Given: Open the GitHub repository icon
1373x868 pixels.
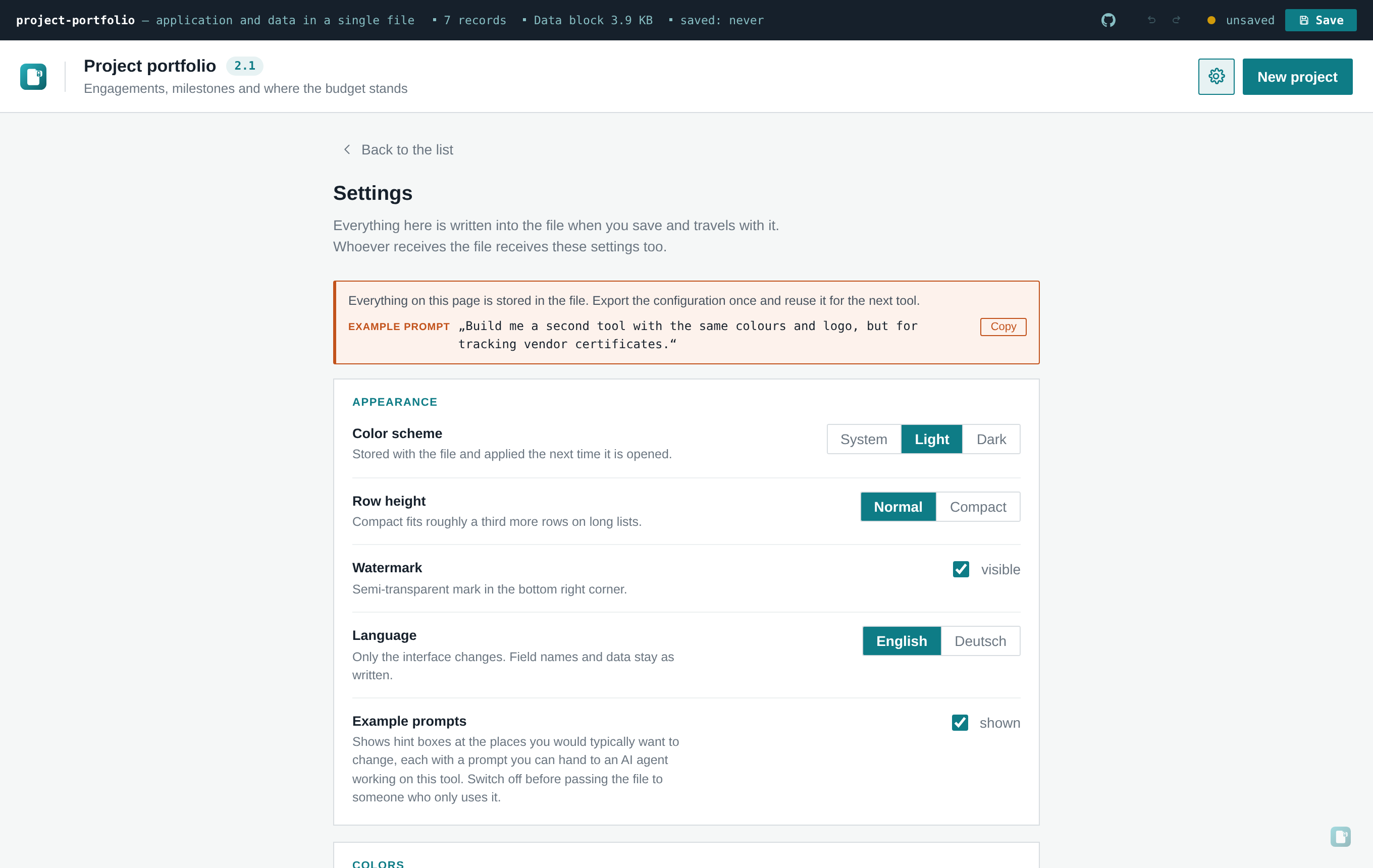Looking at the screenshot, I should [x=1108, y=21].
